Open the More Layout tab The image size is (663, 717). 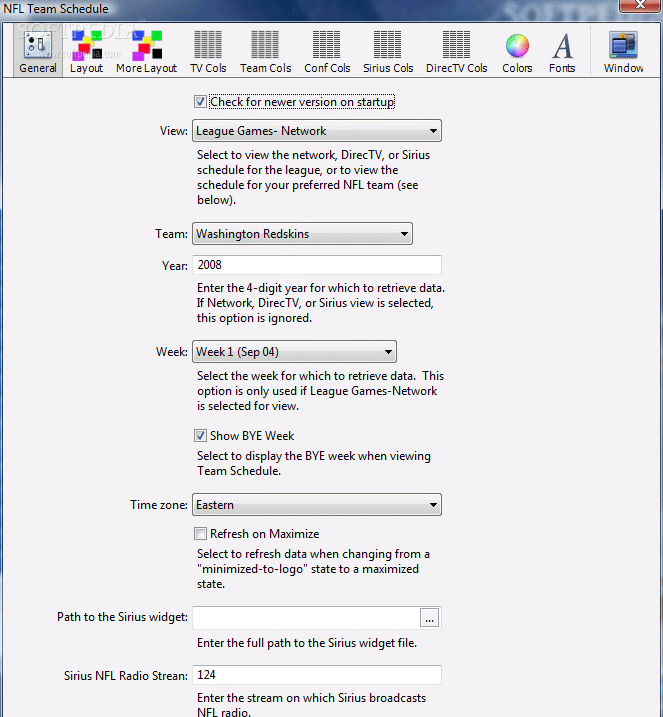pos(146,52)
